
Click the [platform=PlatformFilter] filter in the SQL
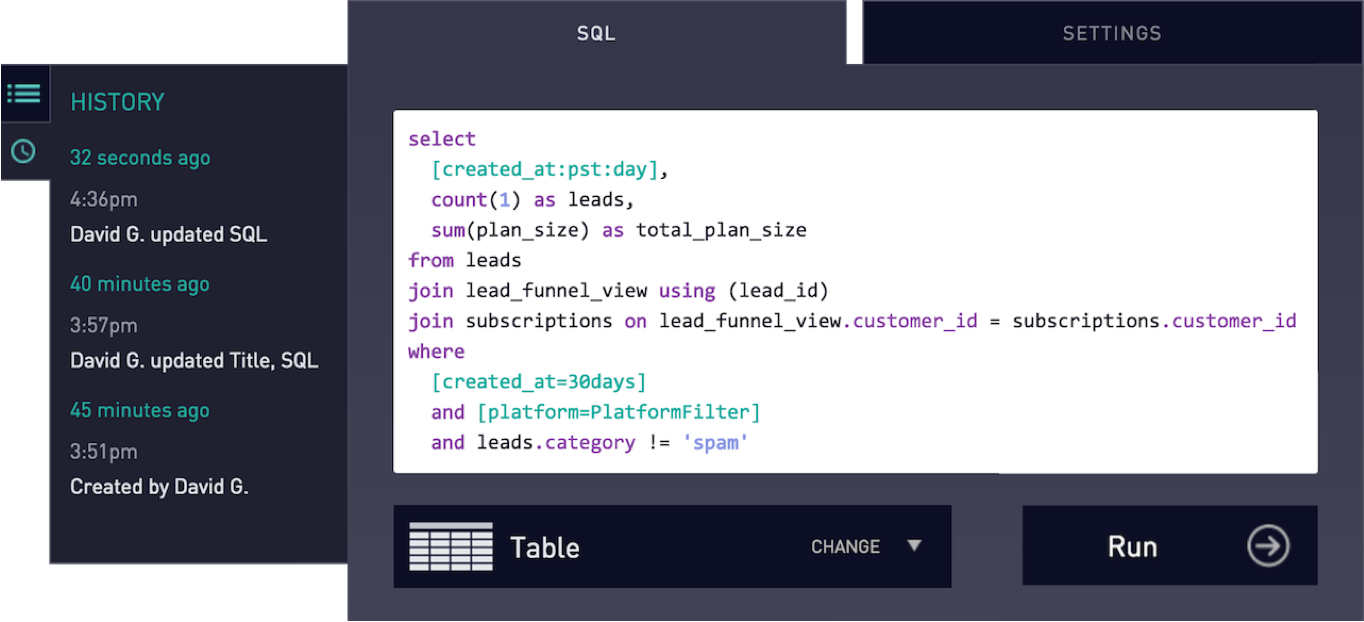pos(618,412)
